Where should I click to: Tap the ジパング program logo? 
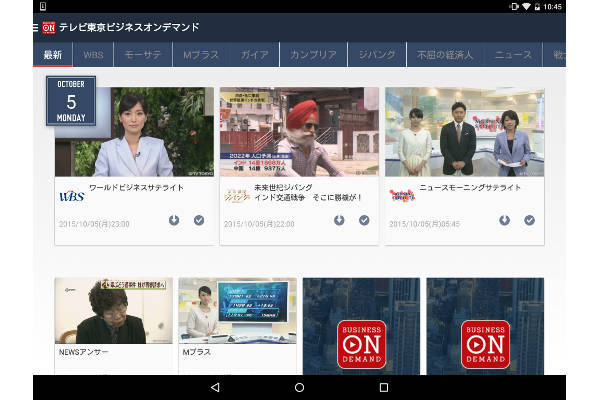(237, 196)
